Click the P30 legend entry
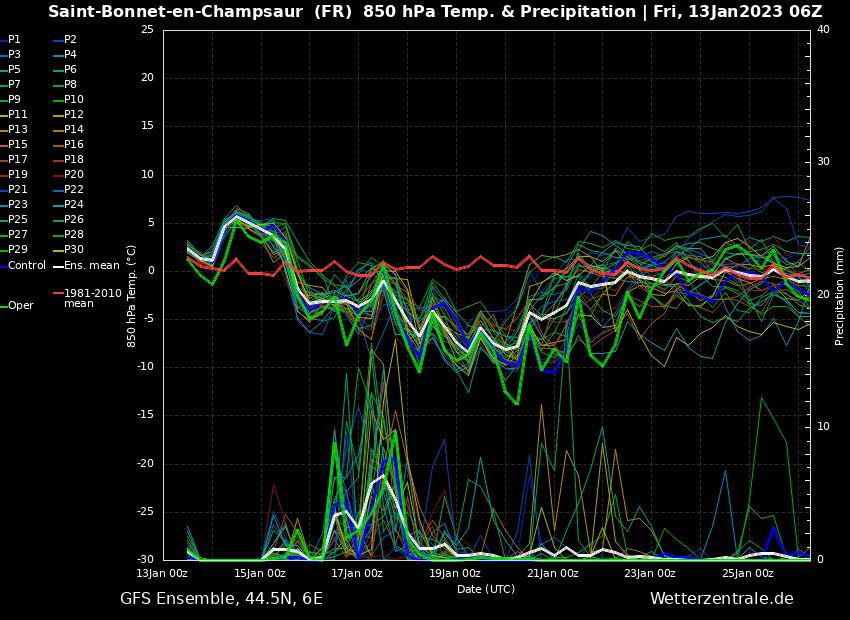Image resolution: width=850 pixels, height=620 pixels. [74, 250]
